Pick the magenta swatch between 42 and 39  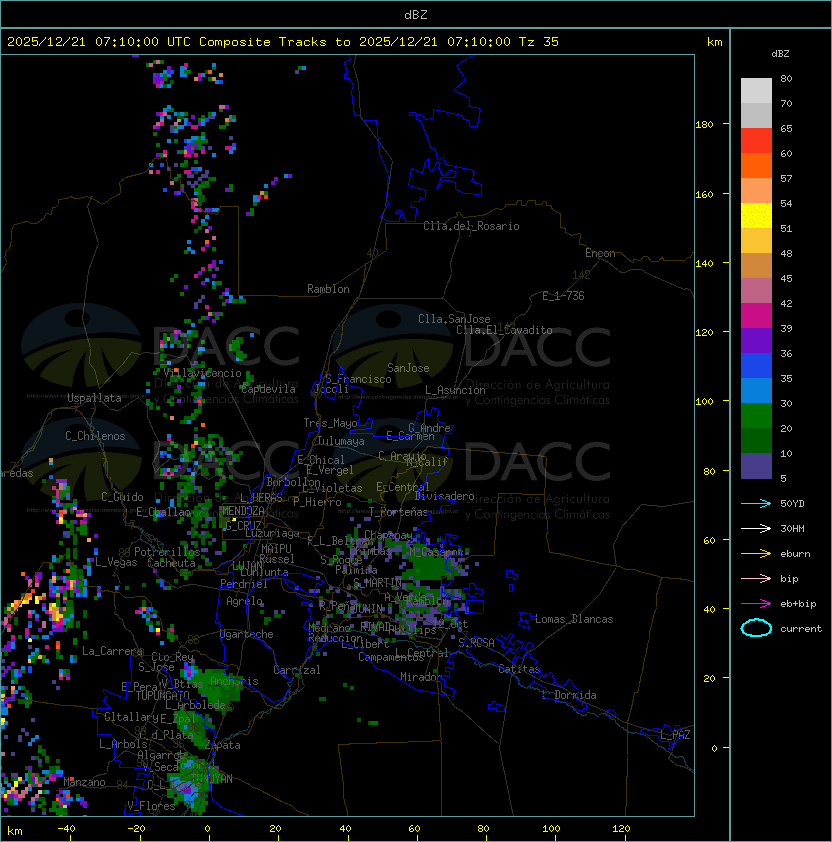[756, 315]
